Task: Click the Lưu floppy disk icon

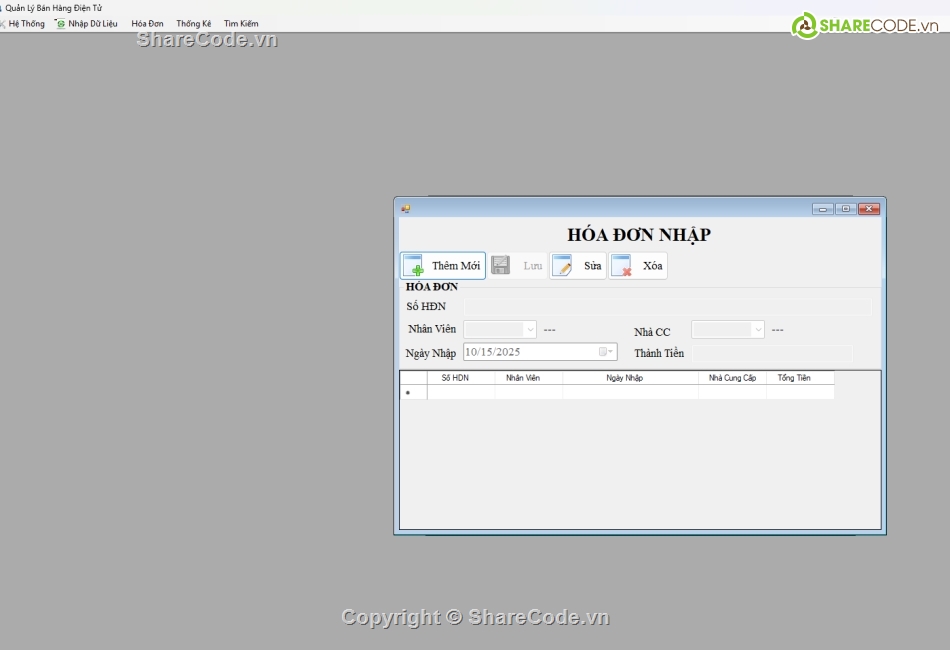Action: pyautogui.click(x=501, y=266)
